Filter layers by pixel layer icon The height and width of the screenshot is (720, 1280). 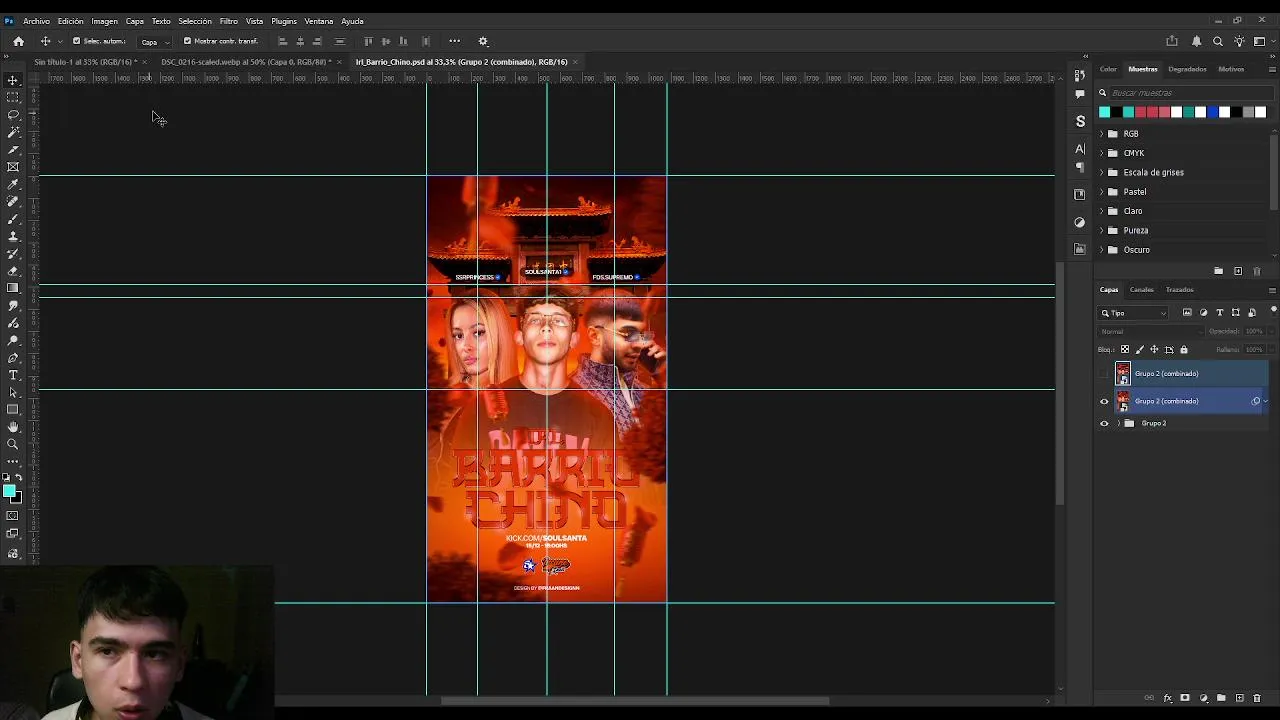click(x=1187, y=313)
